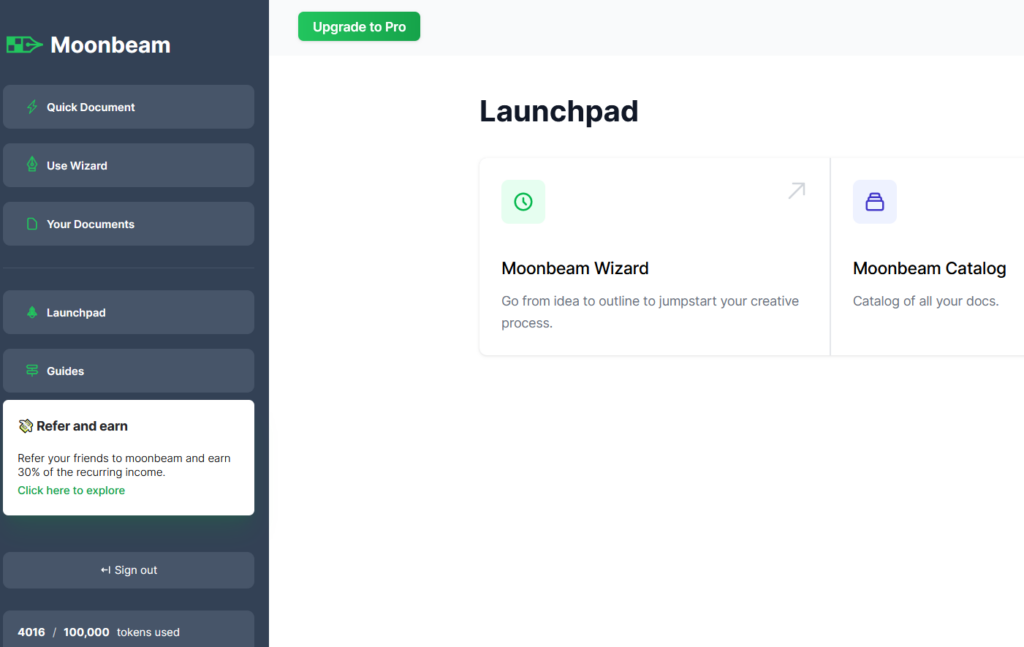Click the Sign out button
This screenshot has width=1024, height=647.
(129, 570)
